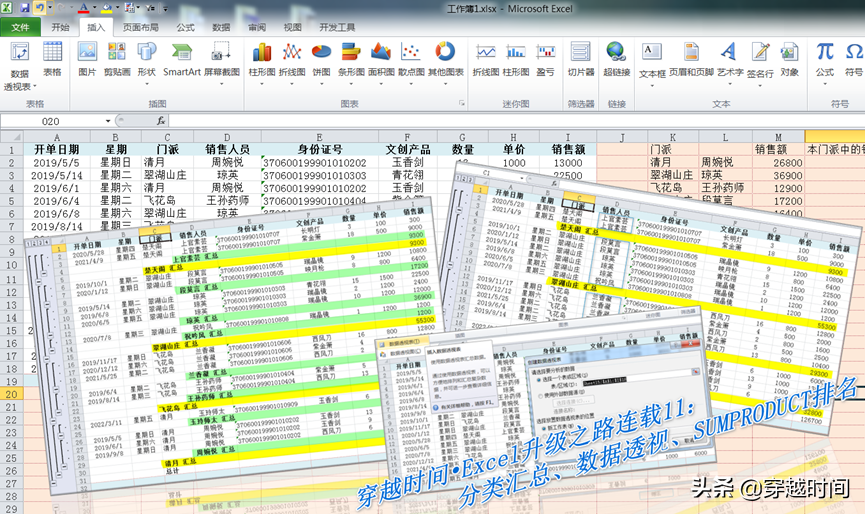Open clip art with 剪贴画 icon
Screen dimensions: 865x514
pyautogui.click(x=117, y=60)
